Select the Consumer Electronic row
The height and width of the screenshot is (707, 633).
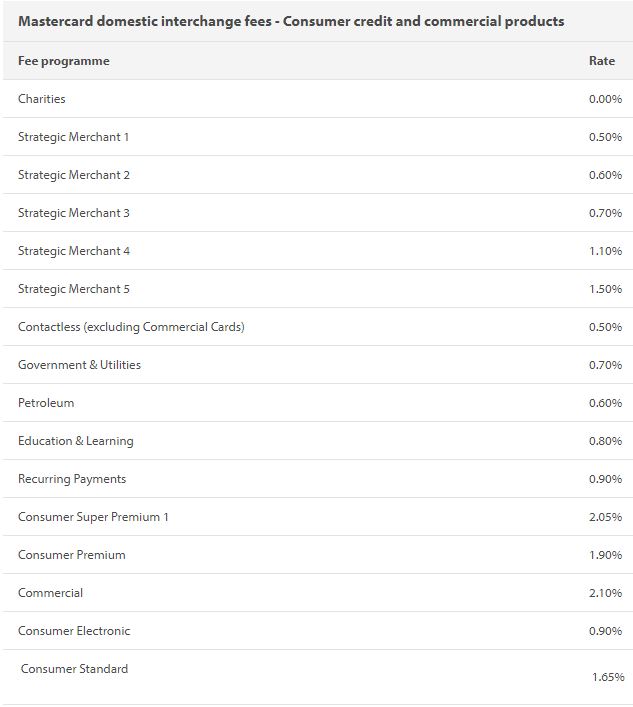(74, 631)
